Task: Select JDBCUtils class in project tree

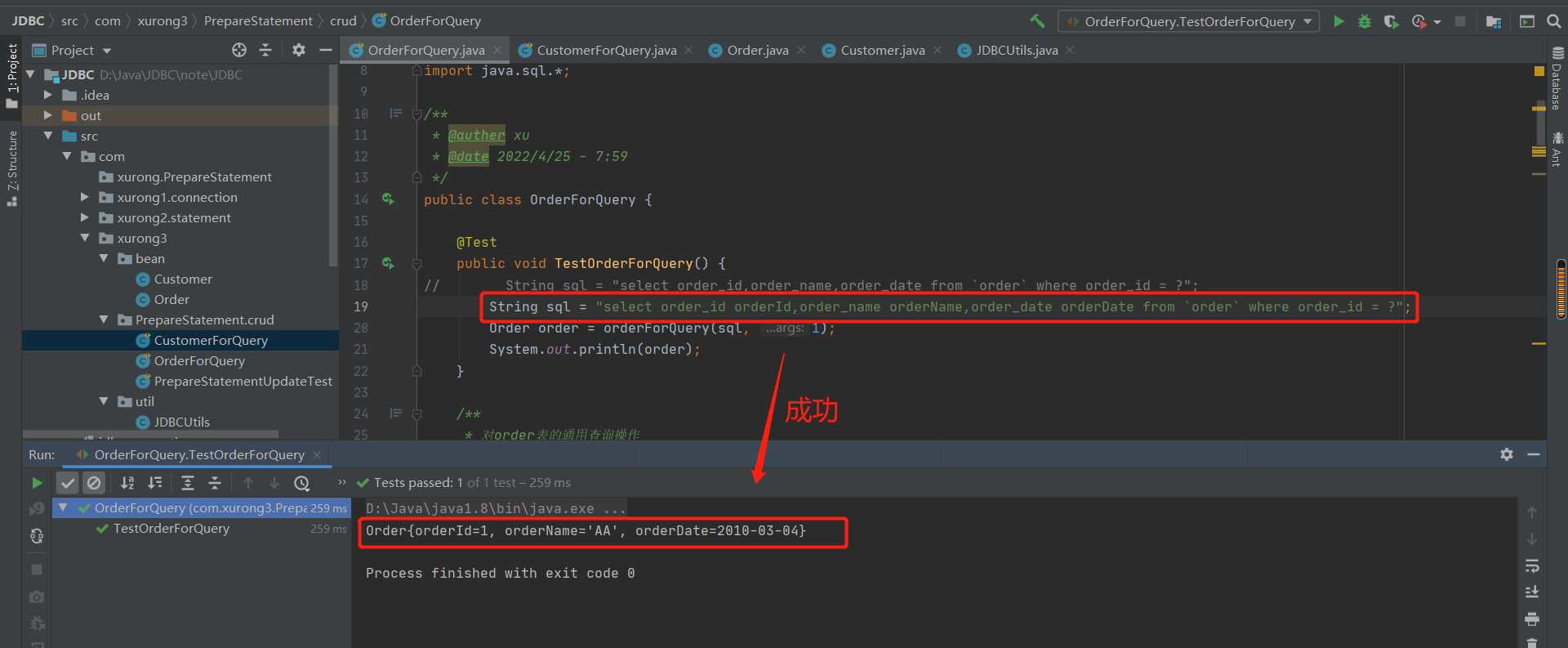Action: pos(181,422)
